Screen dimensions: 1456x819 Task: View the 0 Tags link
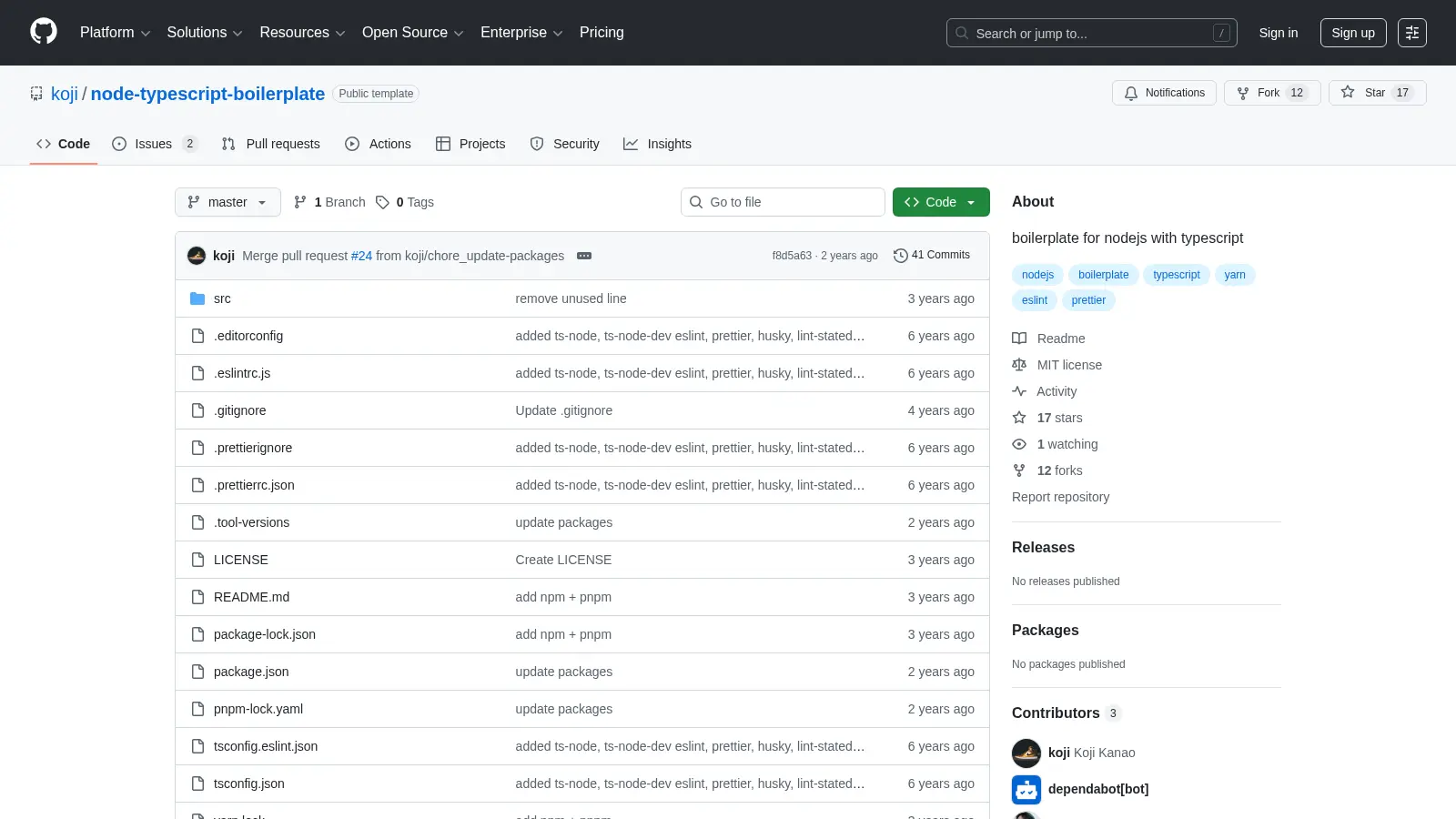[x=405, y=202]
